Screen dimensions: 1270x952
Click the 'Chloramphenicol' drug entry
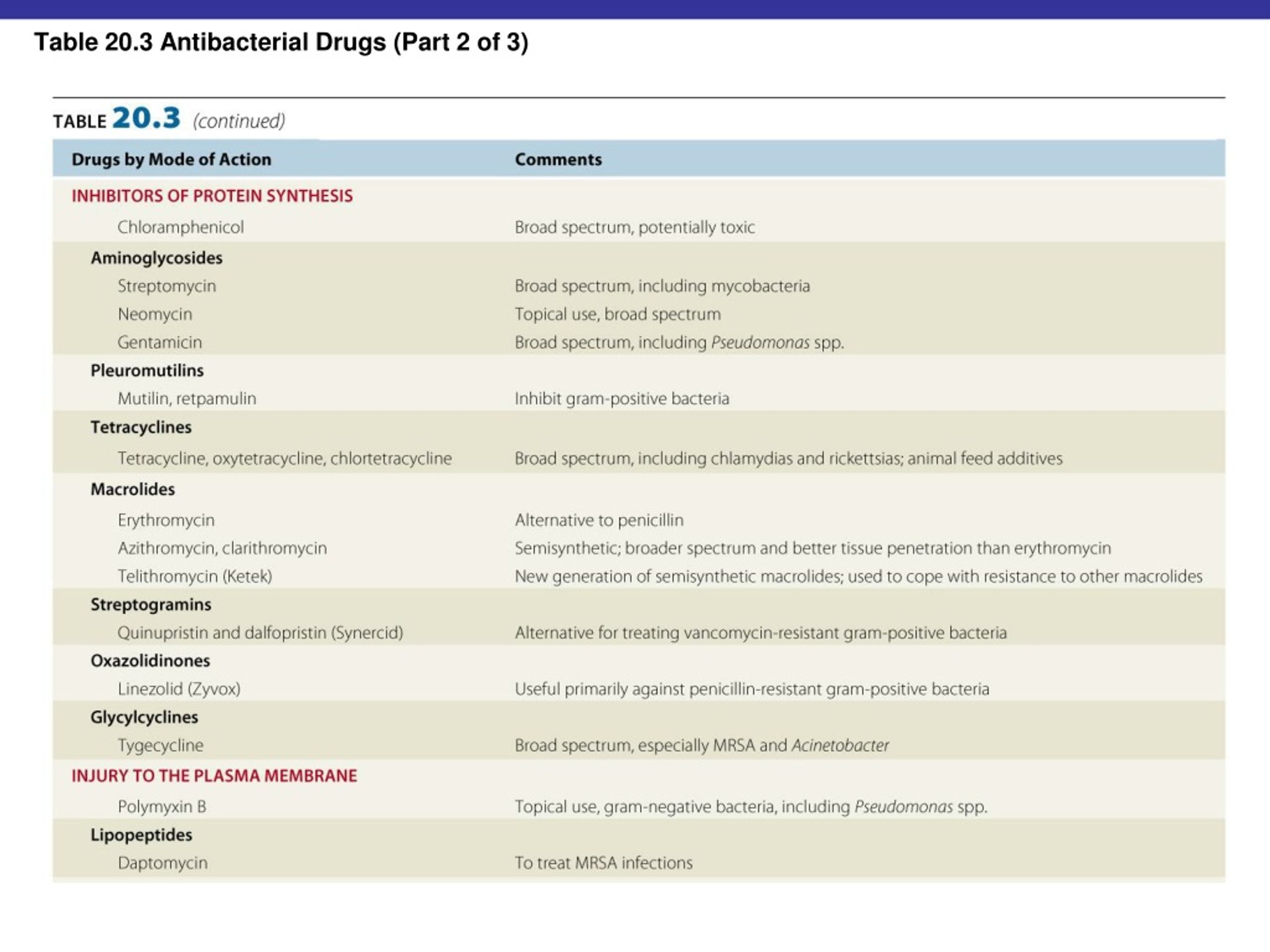click(181, 227)
